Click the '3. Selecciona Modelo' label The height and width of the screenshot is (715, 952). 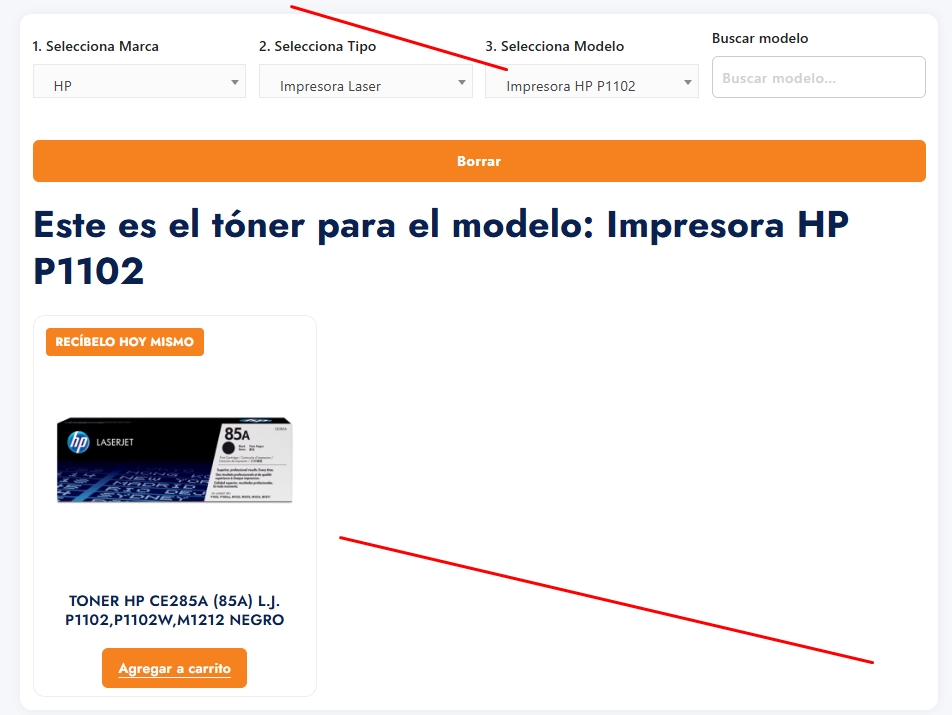coord(554,46)
